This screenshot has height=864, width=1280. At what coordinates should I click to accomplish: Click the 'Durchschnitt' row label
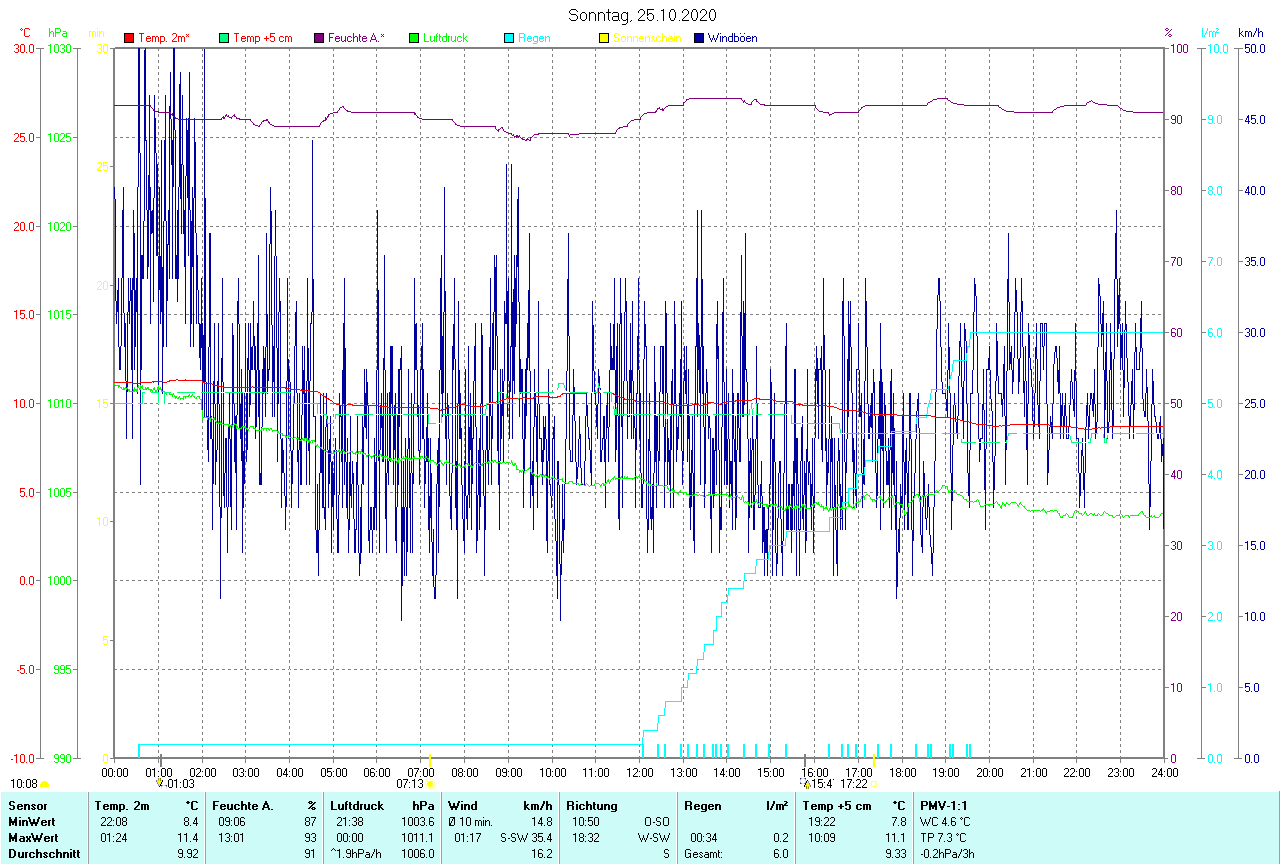coord(43,854)
